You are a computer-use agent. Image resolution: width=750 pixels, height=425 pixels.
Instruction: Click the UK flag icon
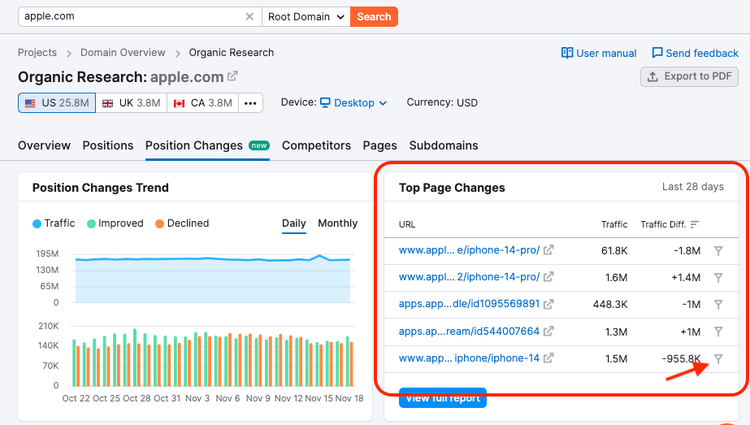(108, 103)
